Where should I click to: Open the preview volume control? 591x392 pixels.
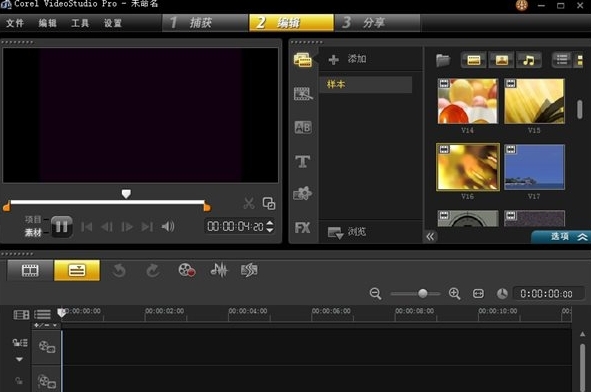pos(168,226)
